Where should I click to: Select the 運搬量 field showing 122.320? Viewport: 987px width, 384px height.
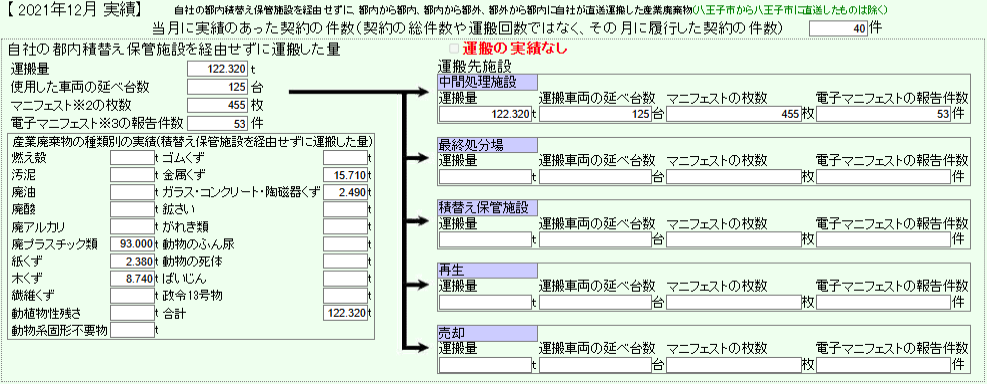pos(218,69)
